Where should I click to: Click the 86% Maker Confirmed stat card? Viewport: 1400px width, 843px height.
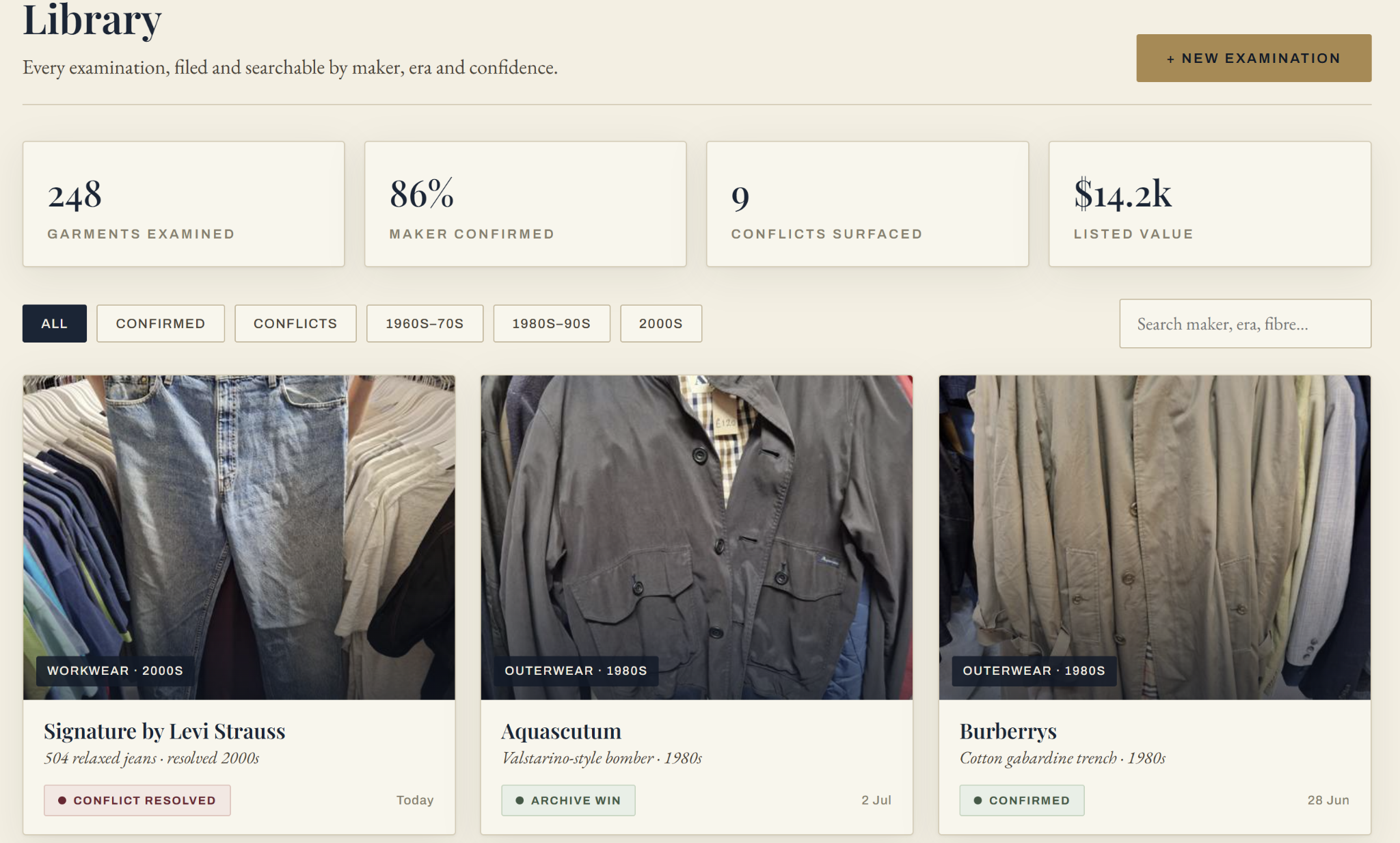[x=526, y=204]
